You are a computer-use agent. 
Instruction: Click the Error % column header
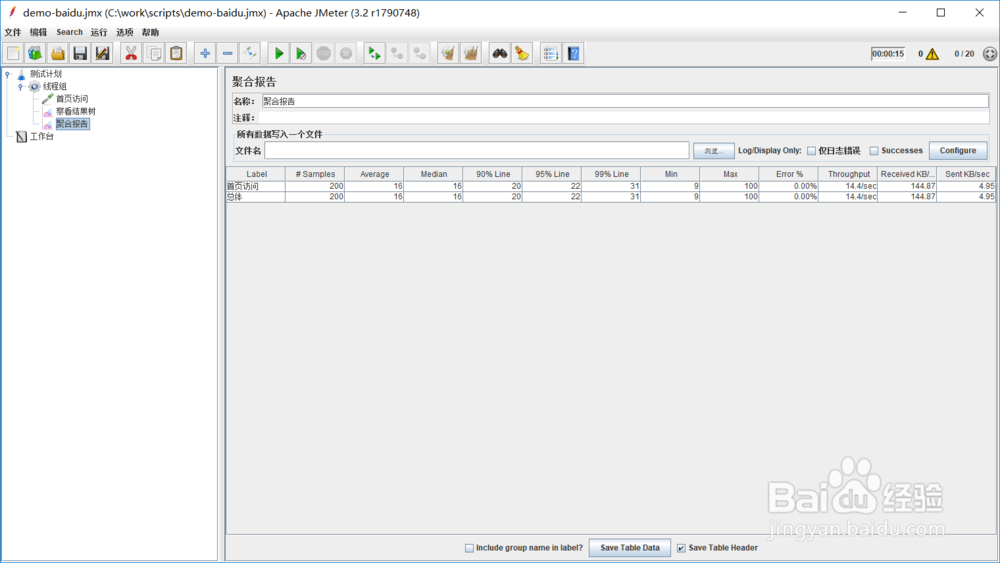pos(790,174)
